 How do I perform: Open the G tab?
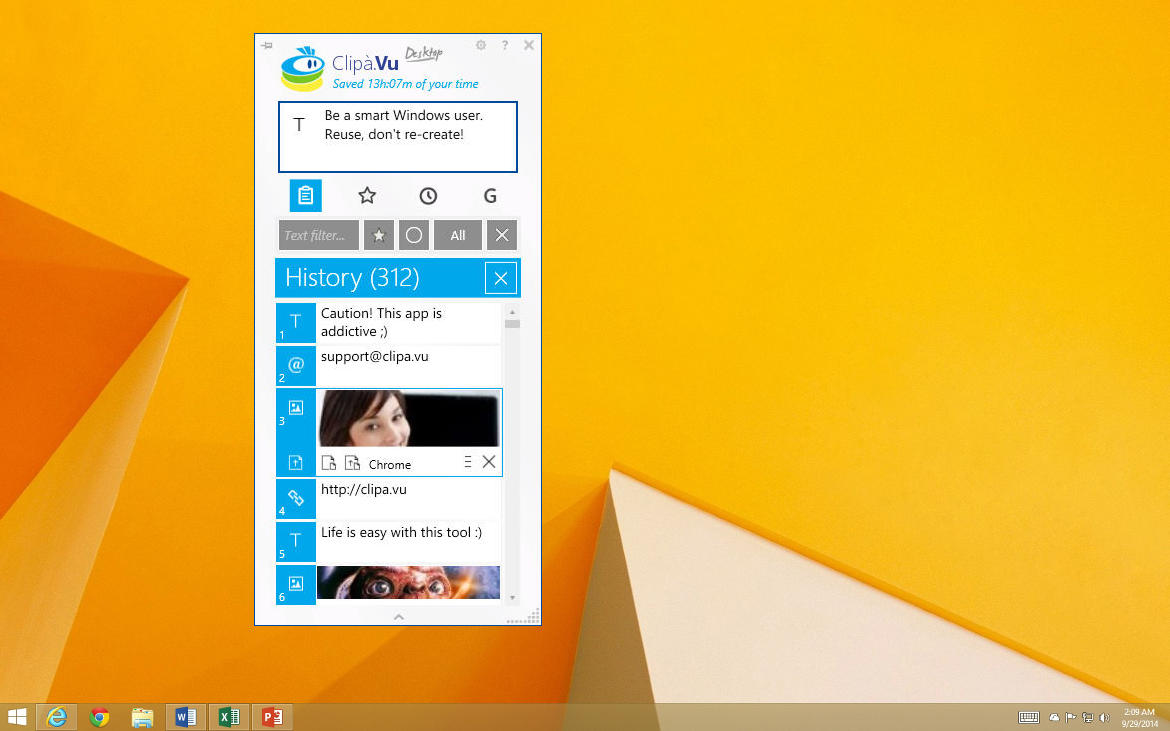[x=490, y=195]
